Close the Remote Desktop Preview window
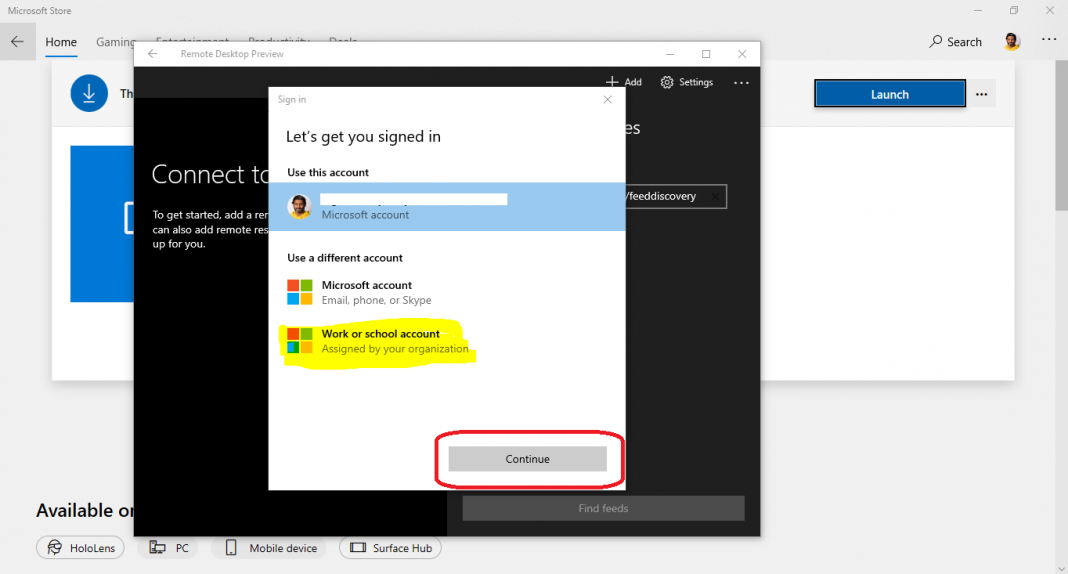 [x=742, y=54]
